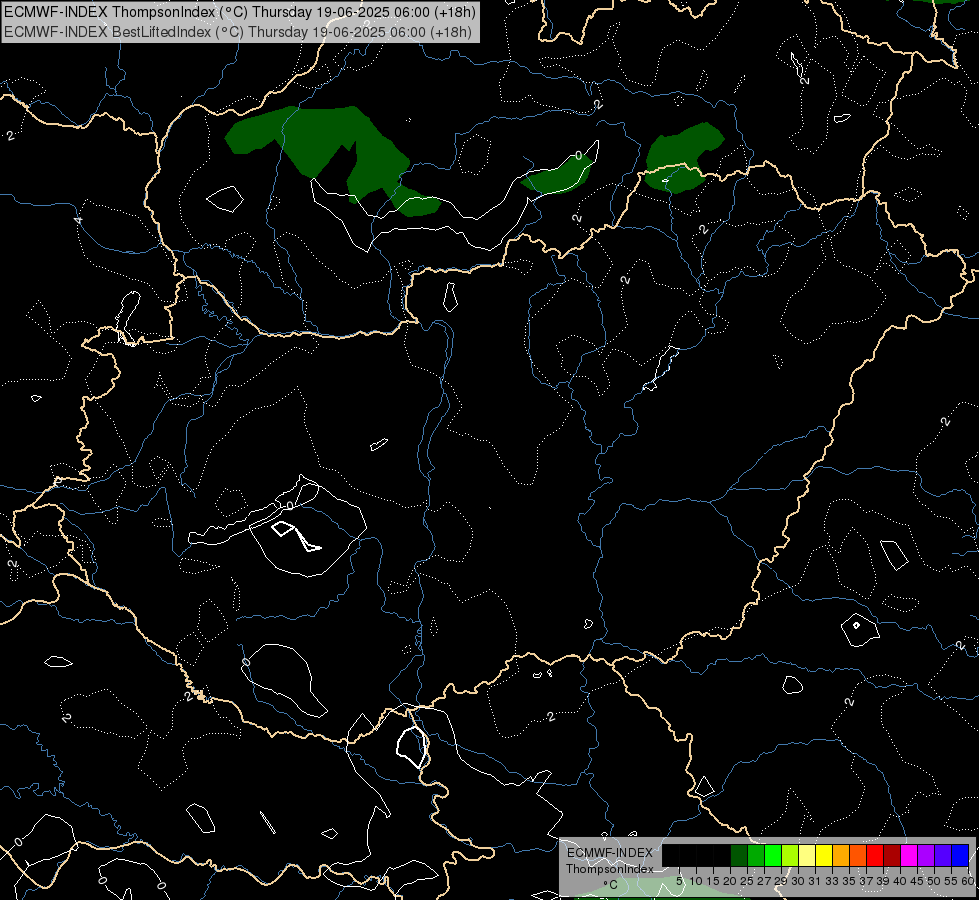Click the °C unit label in the legend
Screen dimensions: 979x900
click(x=611, y=885)
